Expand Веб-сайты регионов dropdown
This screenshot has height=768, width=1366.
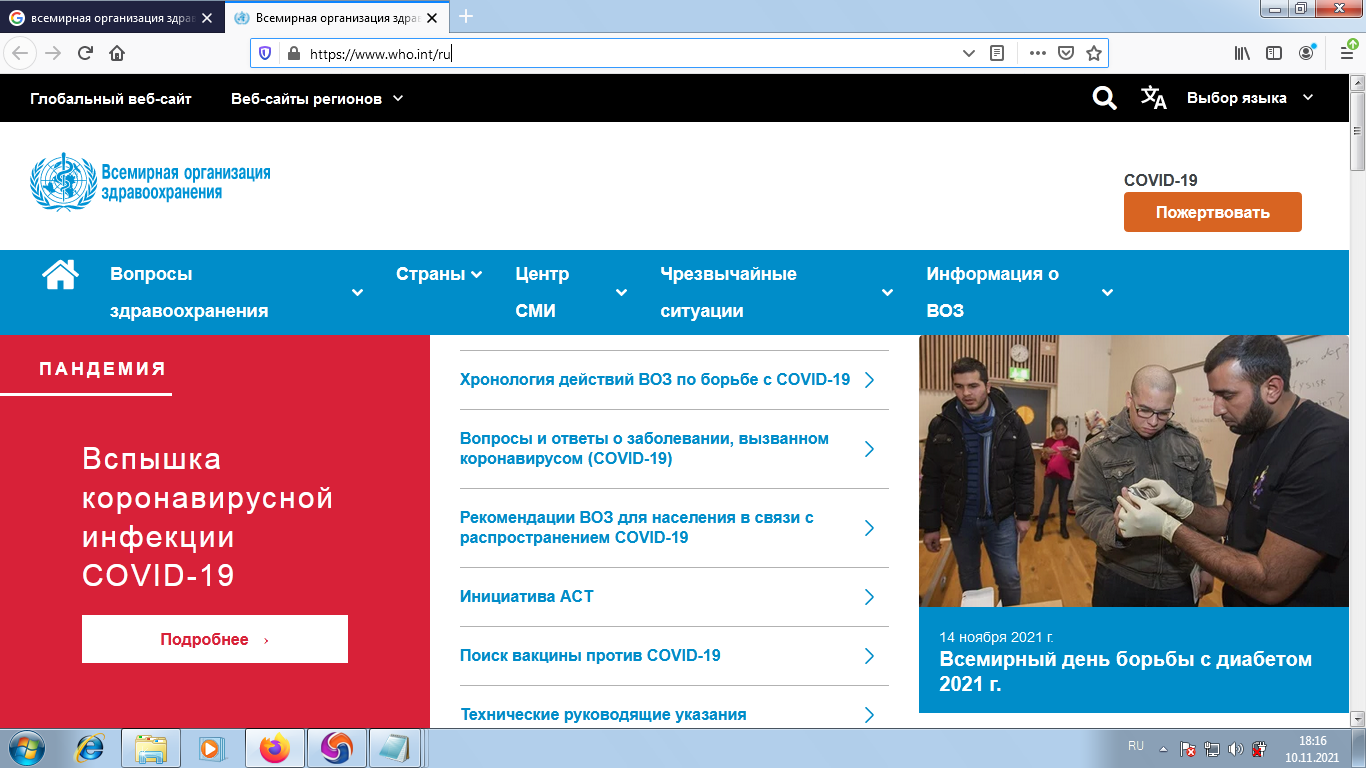tap(316, 98)
